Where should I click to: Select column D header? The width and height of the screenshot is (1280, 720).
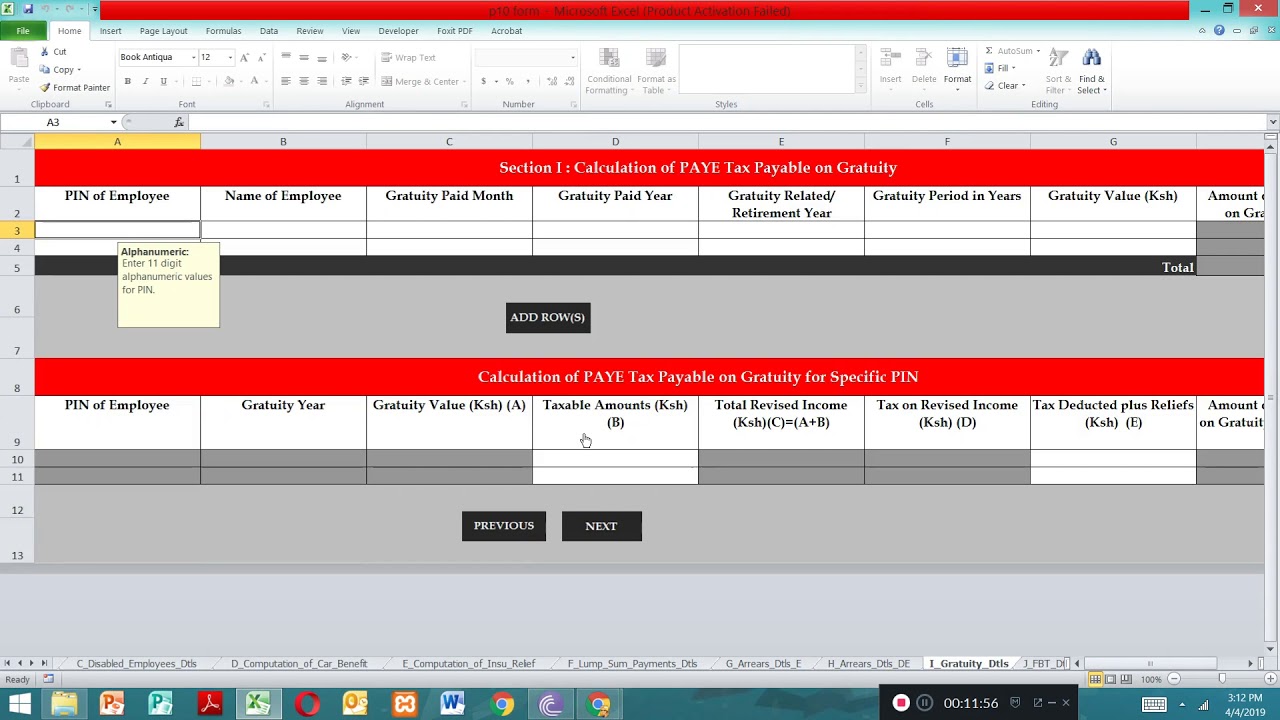615,142
